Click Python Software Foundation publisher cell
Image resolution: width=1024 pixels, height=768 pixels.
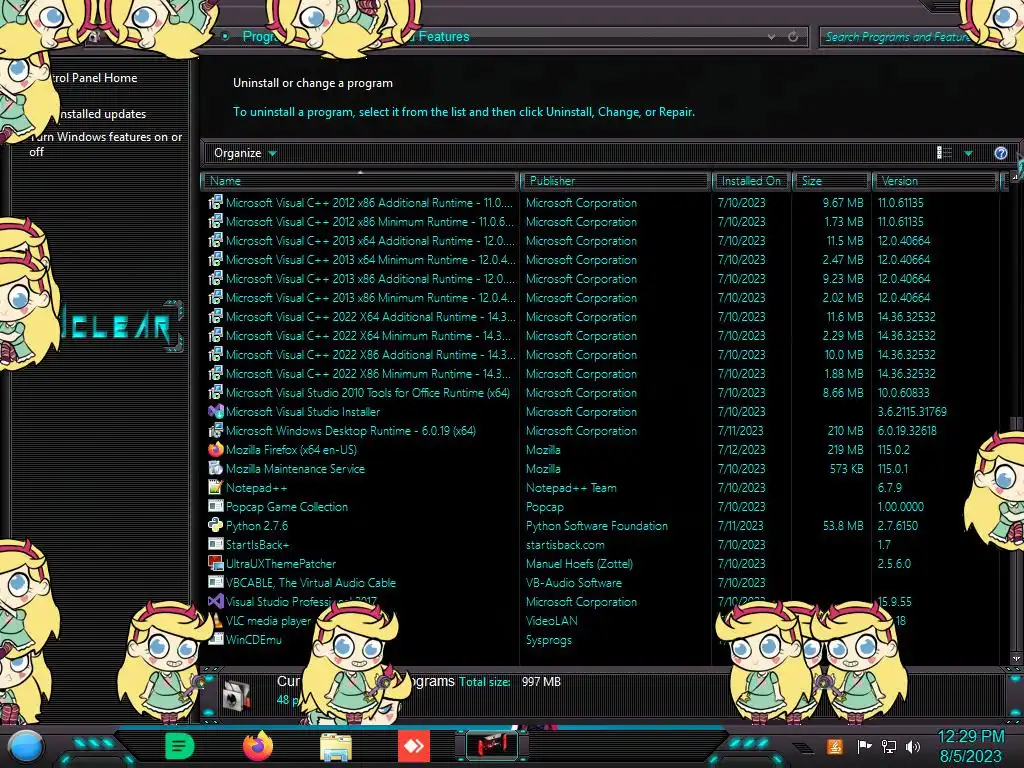(597, 525)
